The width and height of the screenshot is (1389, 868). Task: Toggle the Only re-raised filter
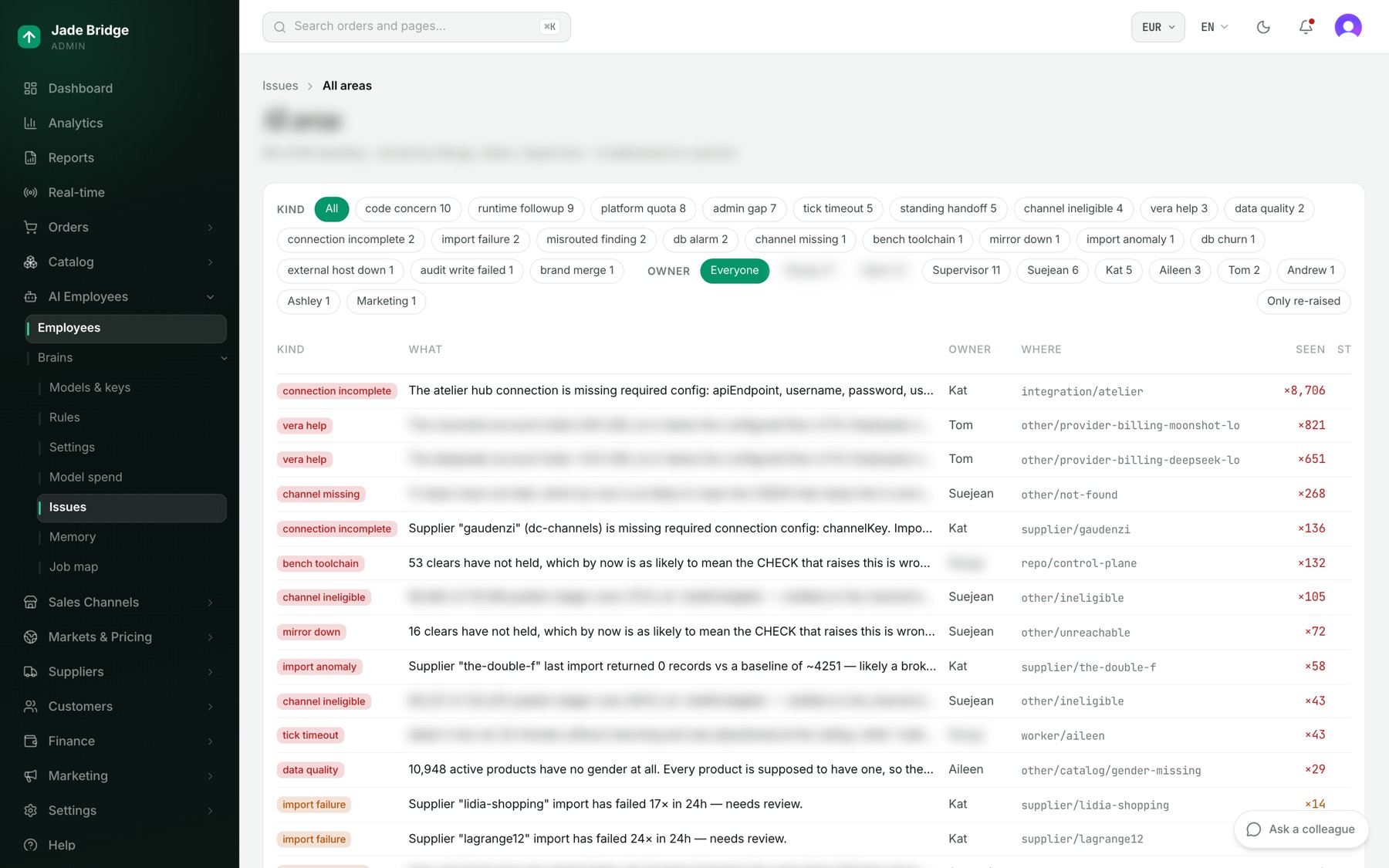1303,302
